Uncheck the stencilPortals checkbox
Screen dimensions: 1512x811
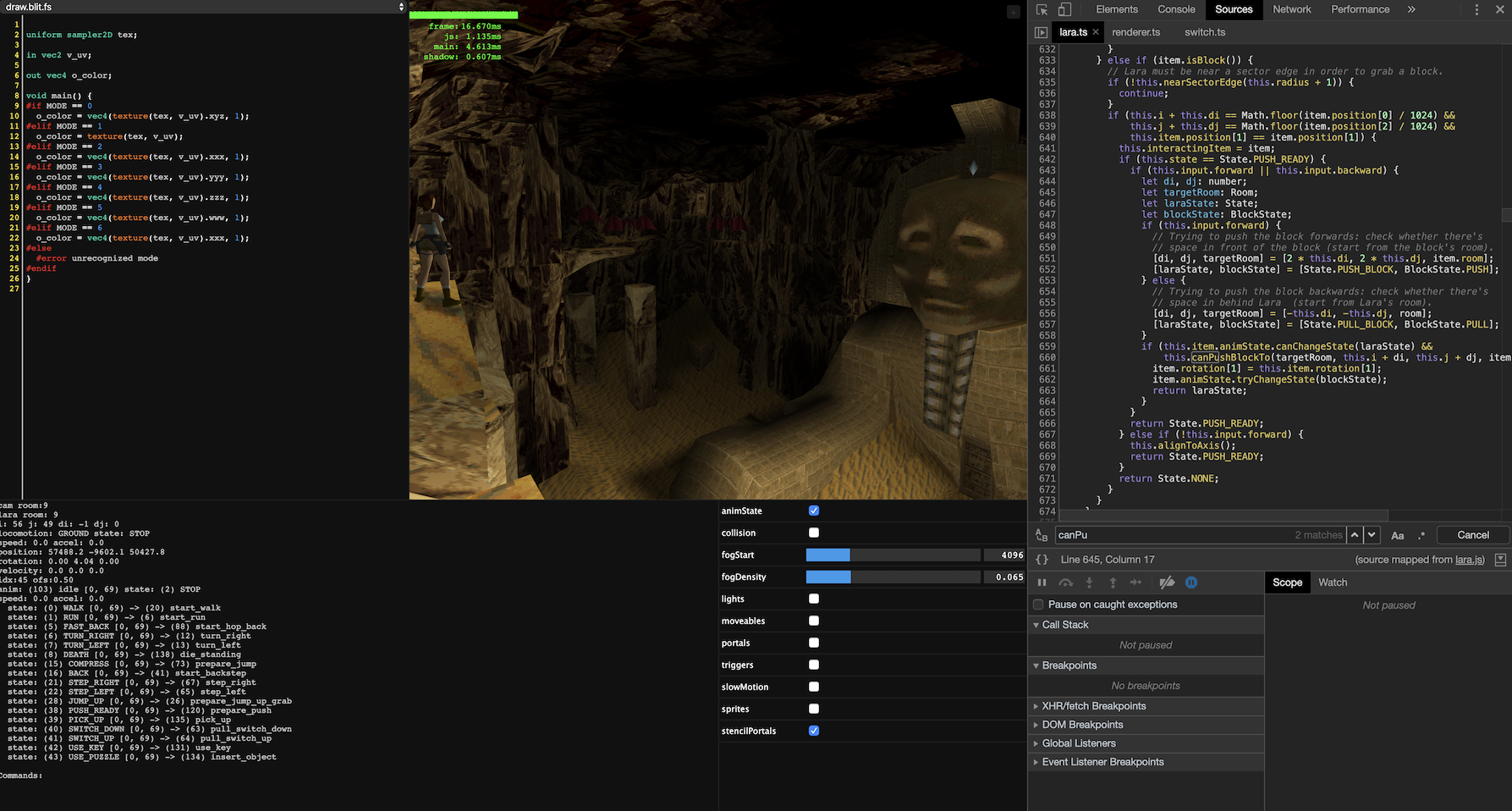tap(814, 731)
